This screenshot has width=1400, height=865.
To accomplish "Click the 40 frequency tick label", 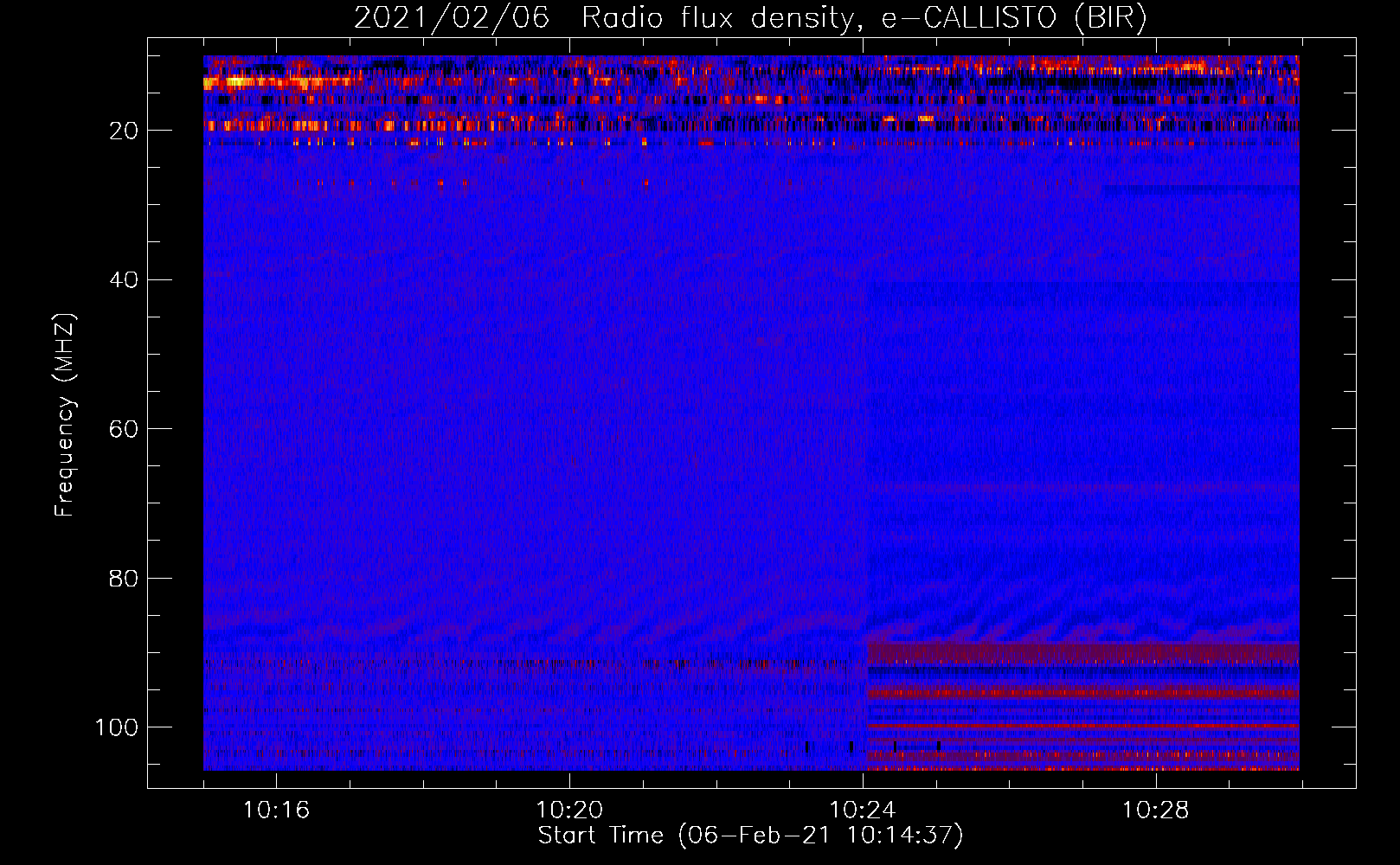I will [x=124, y=280].
